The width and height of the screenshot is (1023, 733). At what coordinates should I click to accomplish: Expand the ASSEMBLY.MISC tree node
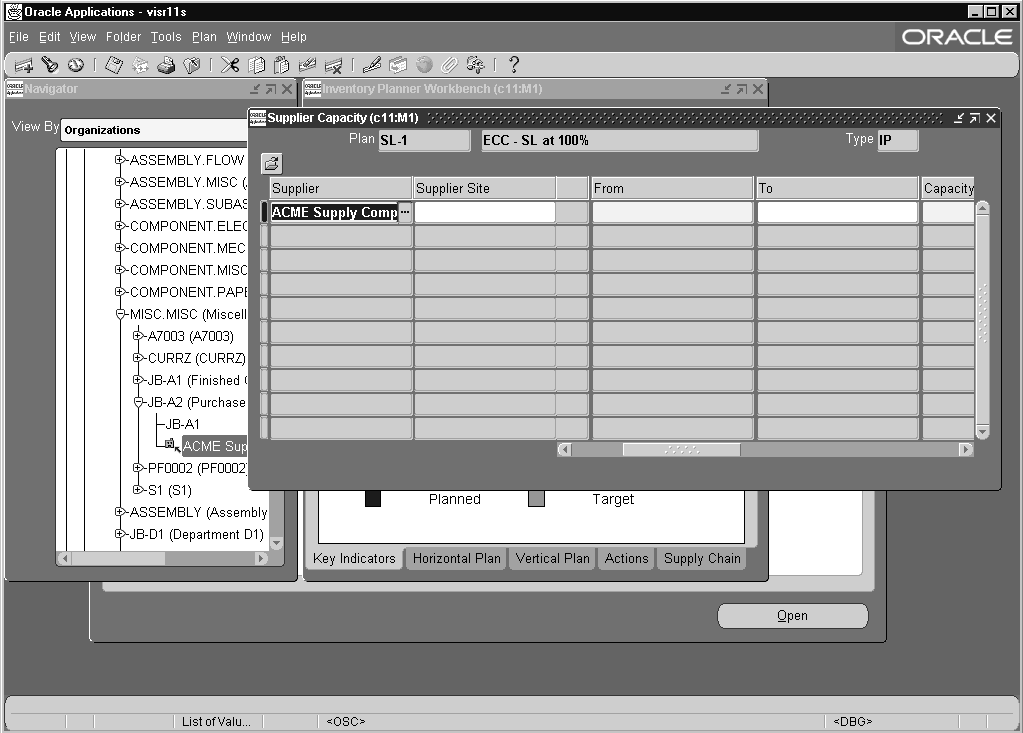[119, 181]
